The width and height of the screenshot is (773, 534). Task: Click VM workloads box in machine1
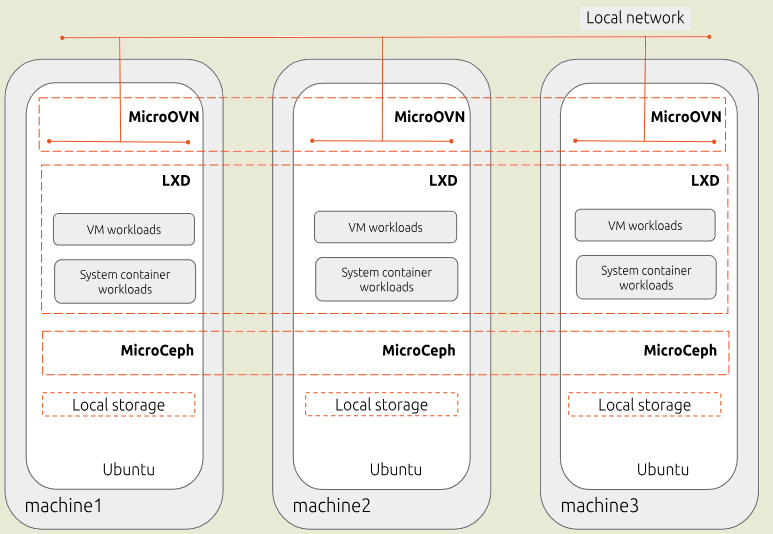pos(124,229)
